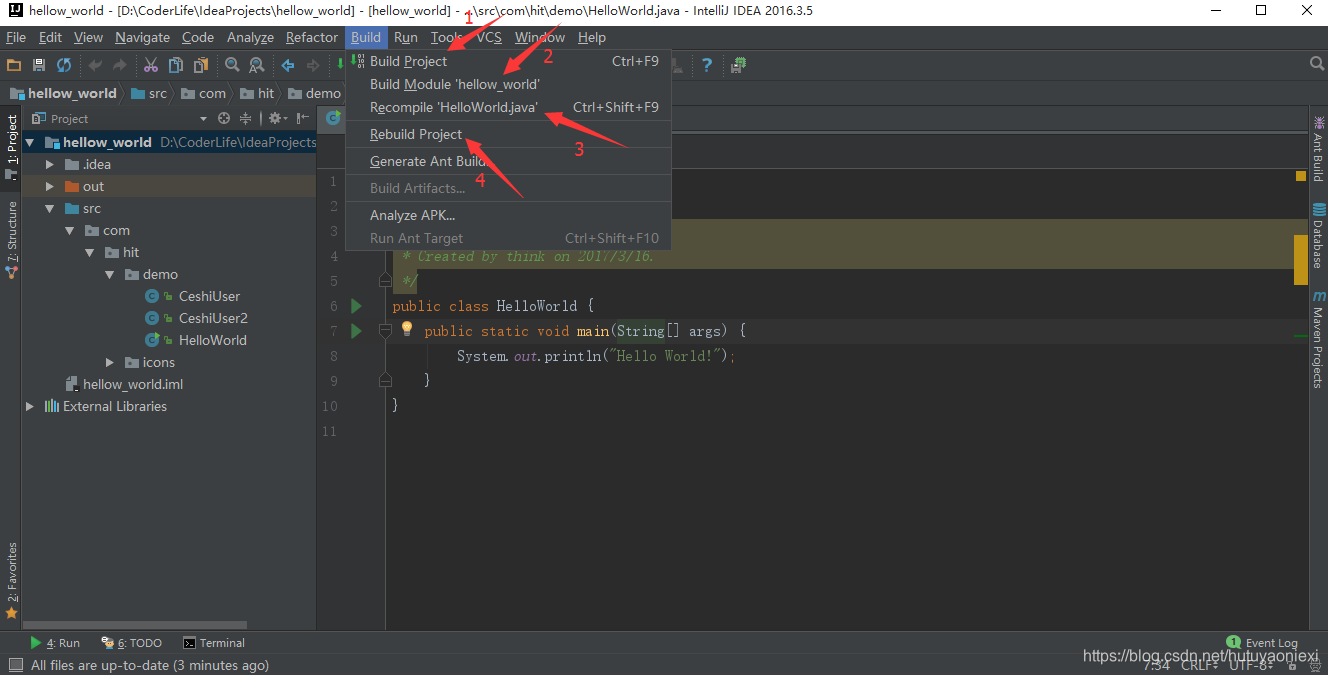1328x675 pixels.
Task: Click the yellow intention lightbulb
Action: (x=407, y=329)
